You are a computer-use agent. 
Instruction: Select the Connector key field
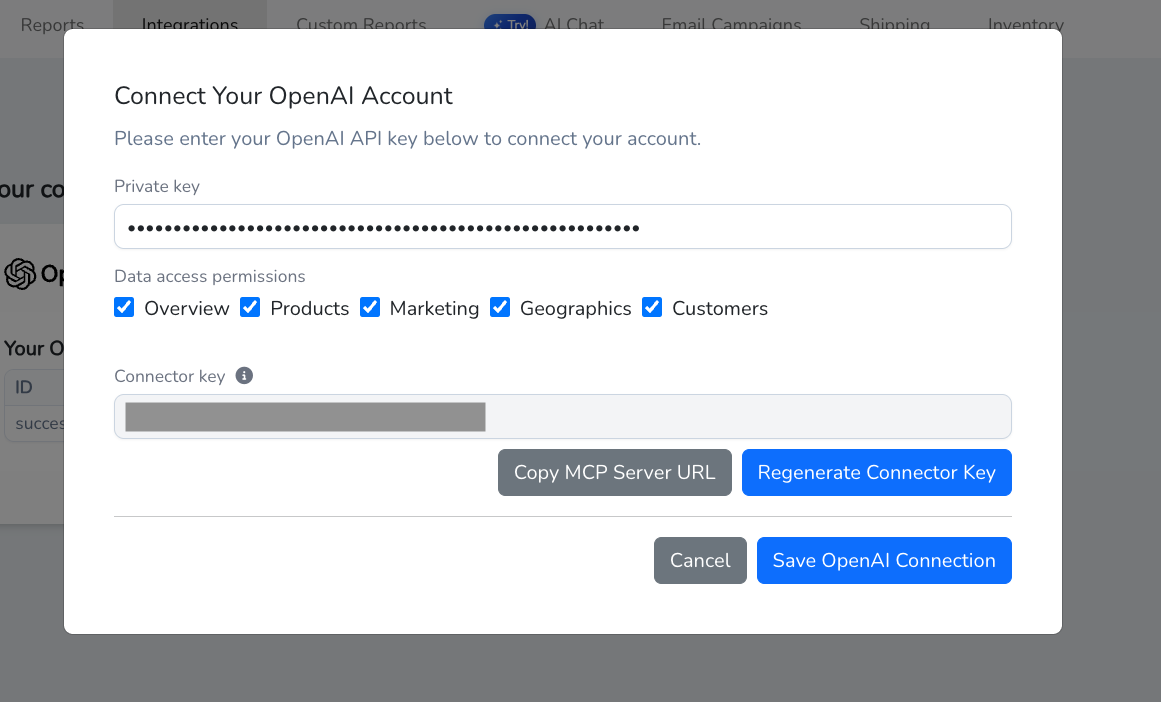point(563,416)
